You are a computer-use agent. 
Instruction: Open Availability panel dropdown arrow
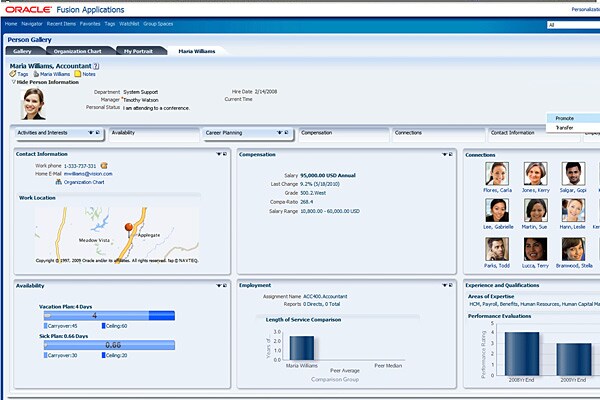(219, 286)
